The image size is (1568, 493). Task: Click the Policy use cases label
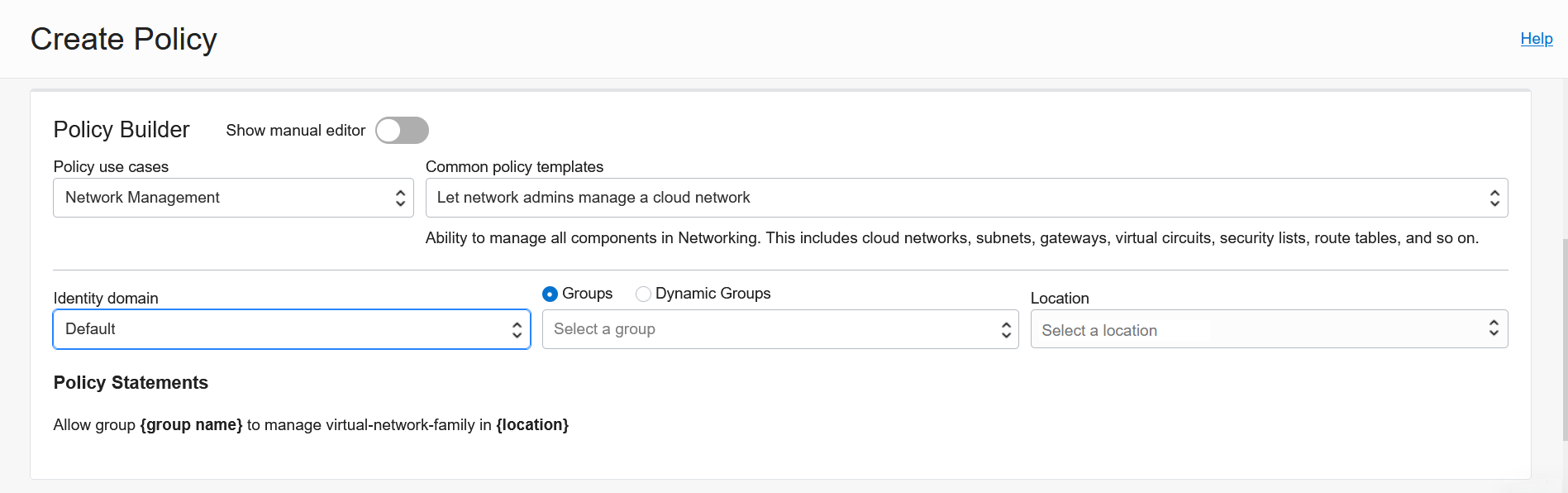(x=111, y=167)
